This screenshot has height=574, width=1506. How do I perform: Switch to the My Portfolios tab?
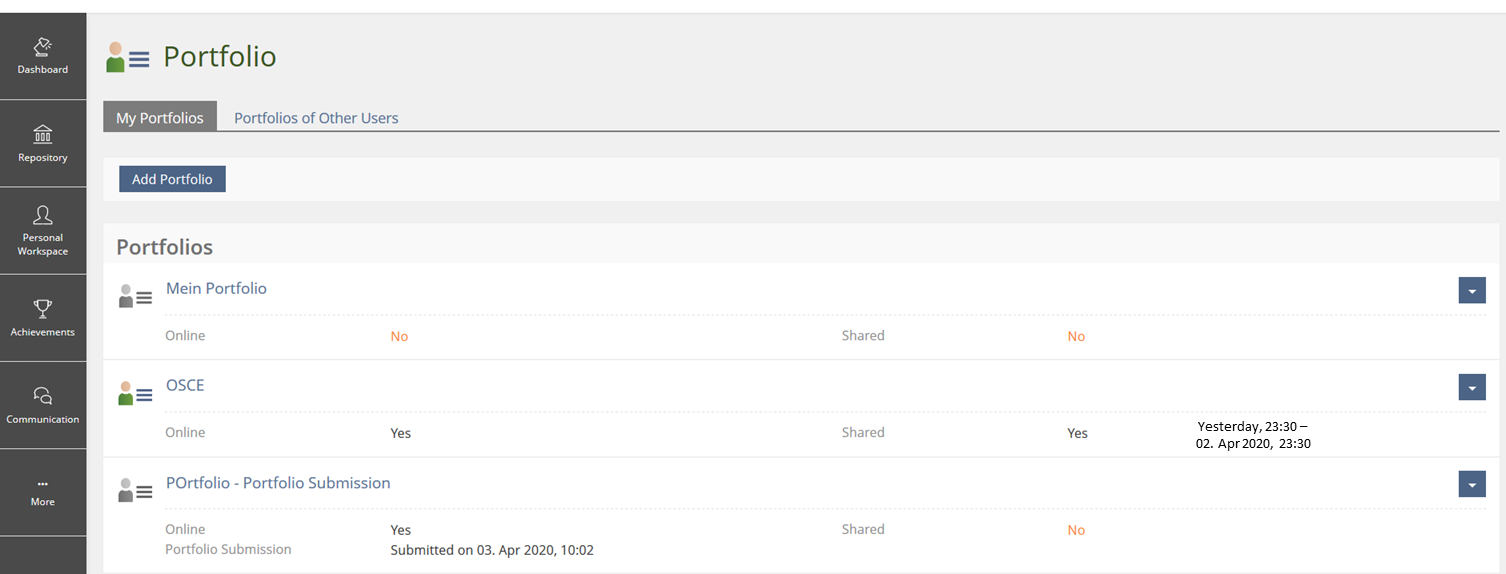click(x=160, y=117)
